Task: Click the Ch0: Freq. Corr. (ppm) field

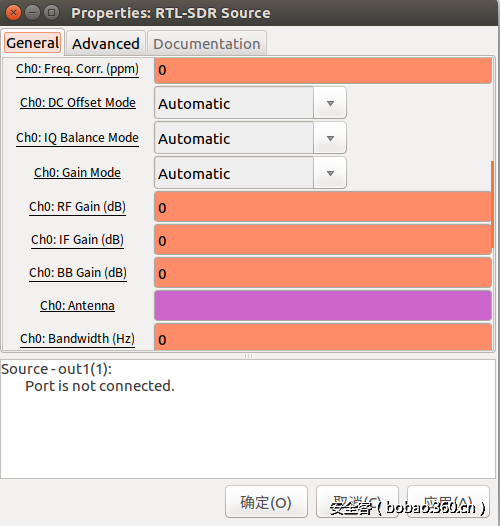Action: coord(323,70)
